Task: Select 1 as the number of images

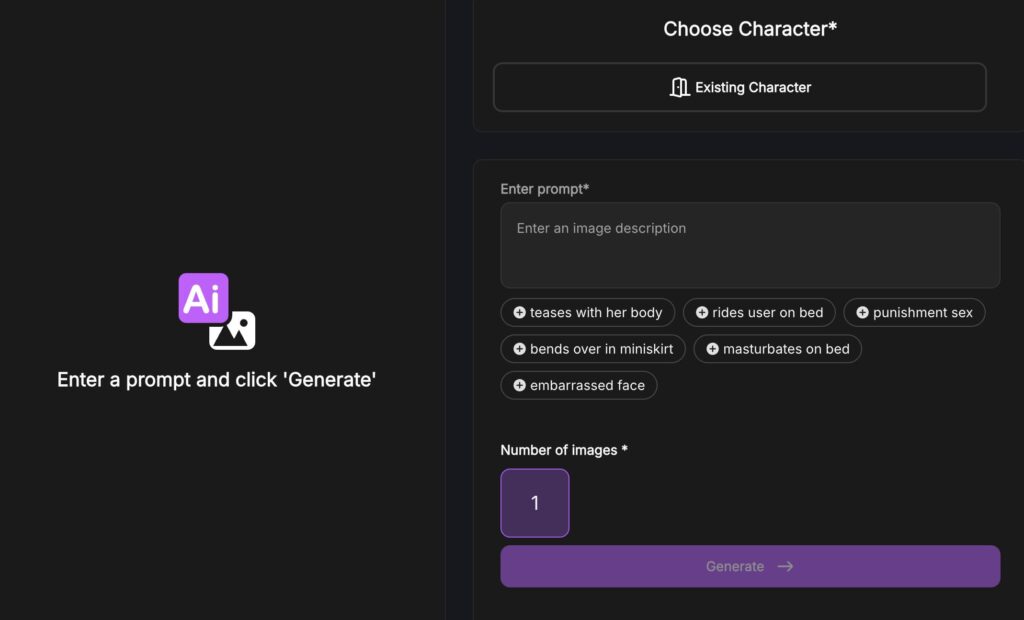Action: click(x=535, y=503)
